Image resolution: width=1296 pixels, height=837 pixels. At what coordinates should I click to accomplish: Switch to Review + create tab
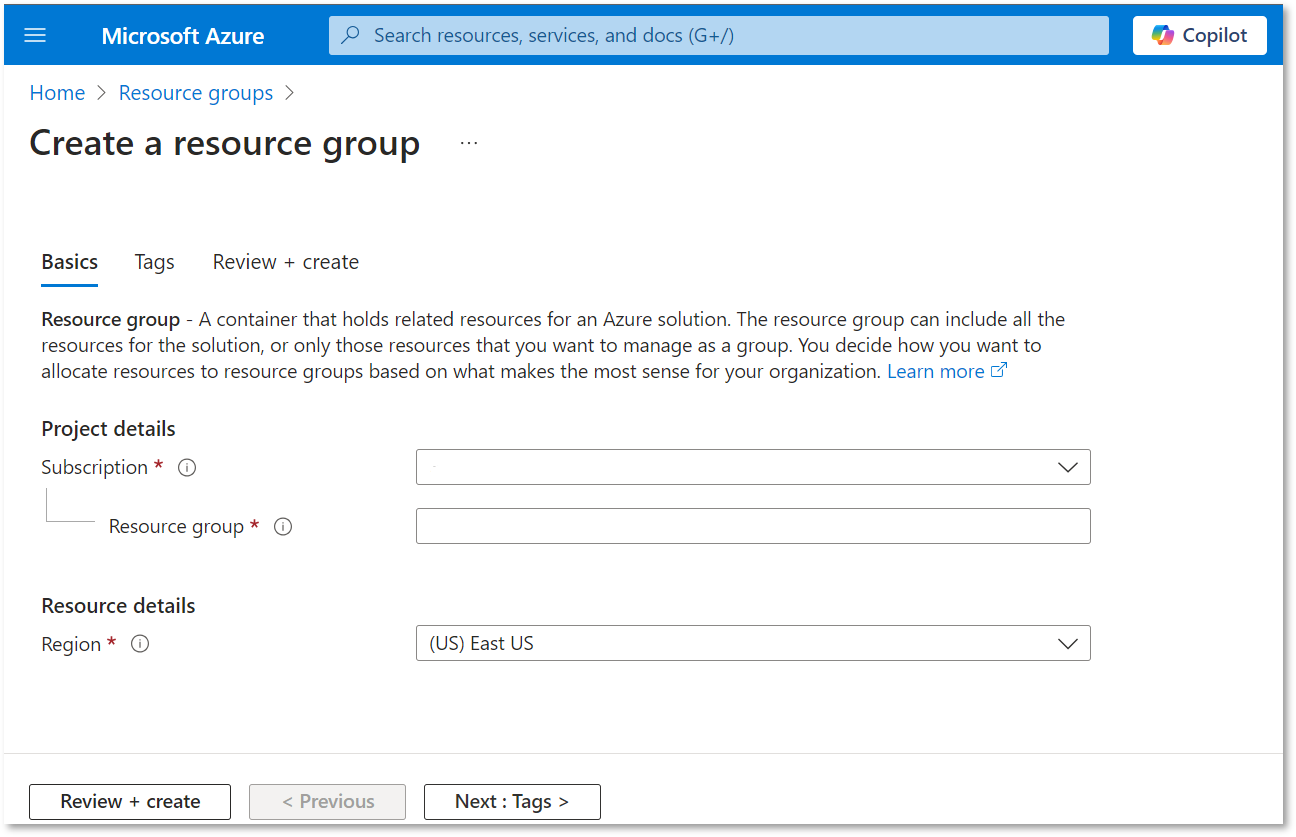(x=286, y=262)
